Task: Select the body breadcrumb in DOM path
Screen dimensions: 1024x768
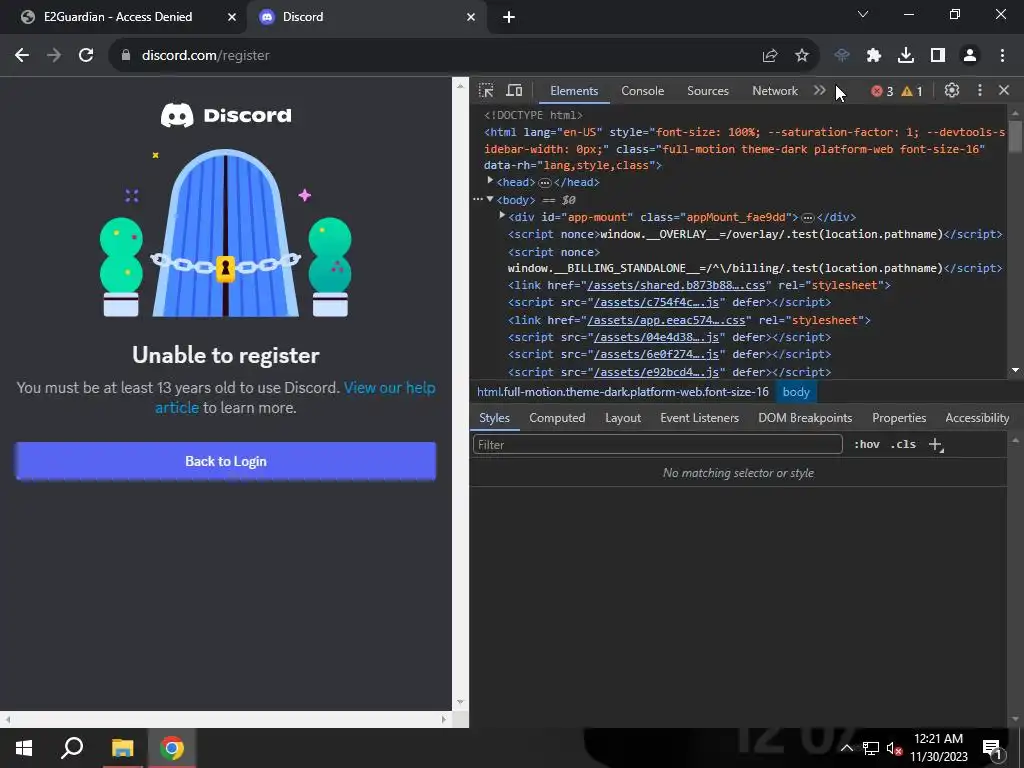Action: coord(796,392)
